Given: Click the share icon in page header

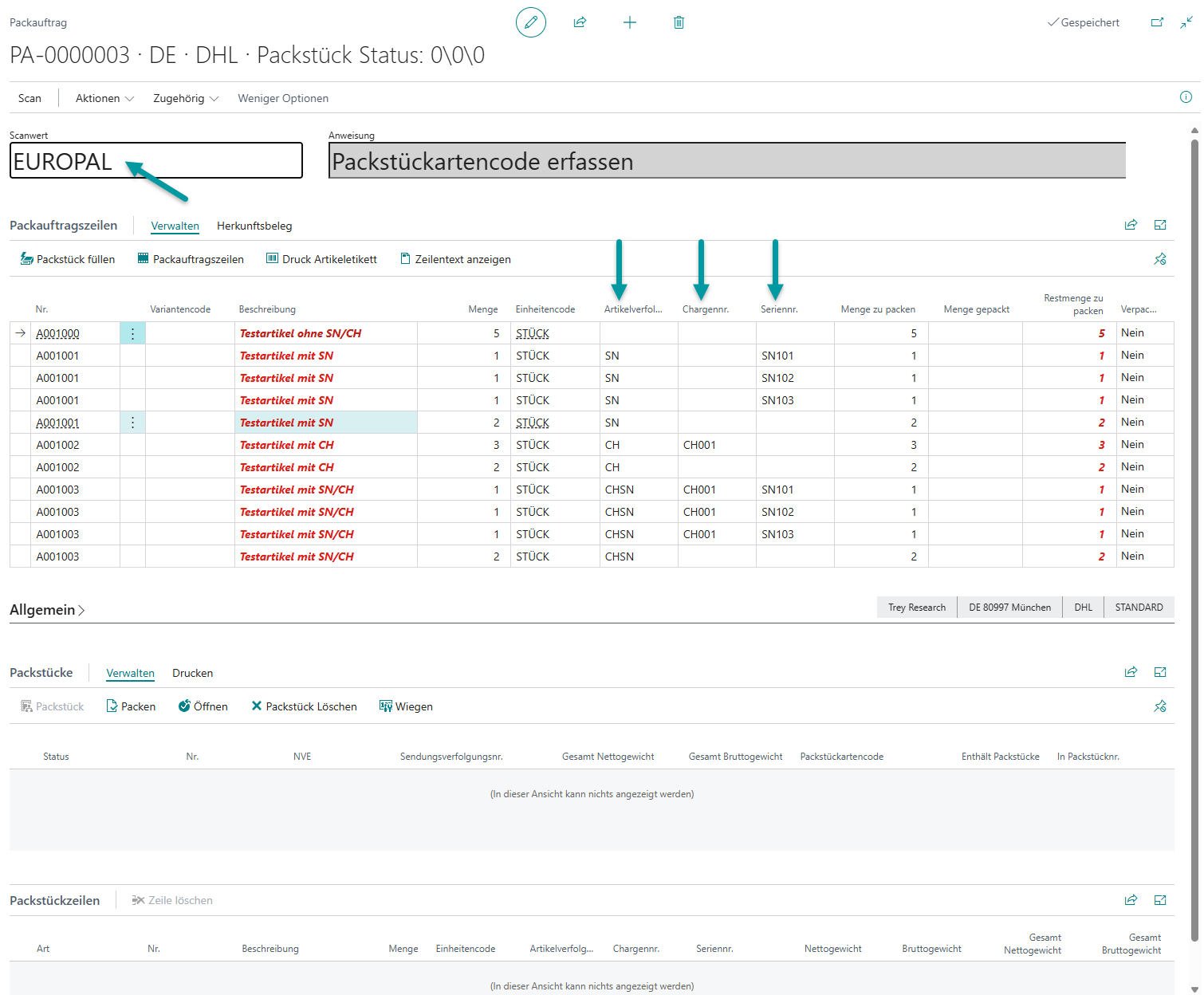Looking at the screenshot, I should coord(580,22).
